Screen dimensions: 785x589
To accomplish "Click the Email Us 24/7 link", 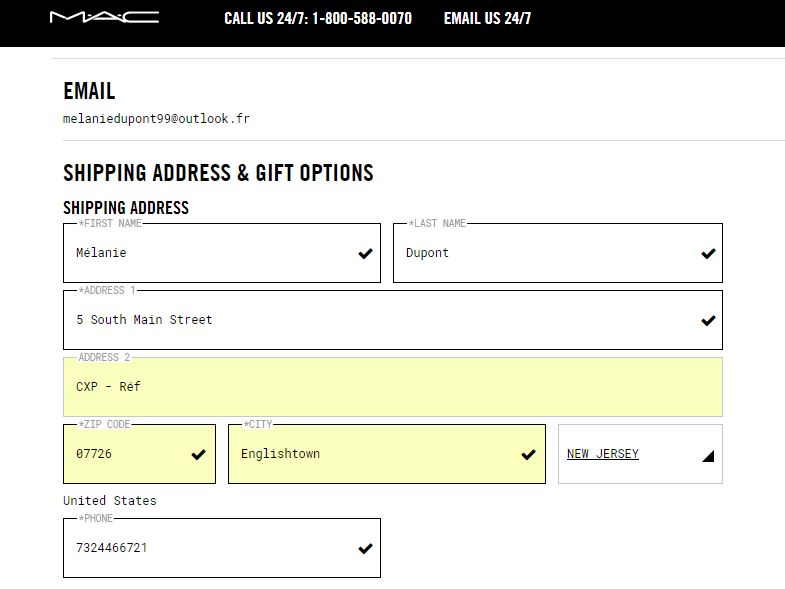I will 487,19.
